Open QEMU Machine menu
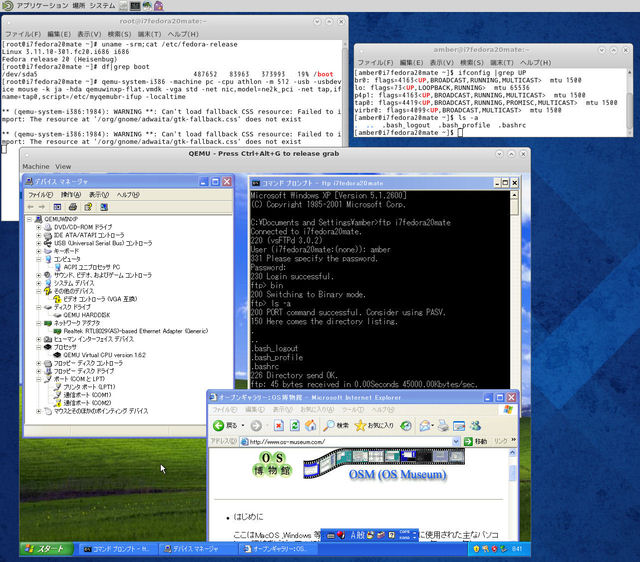Screen dimensions: 640x562 point(36,167)
